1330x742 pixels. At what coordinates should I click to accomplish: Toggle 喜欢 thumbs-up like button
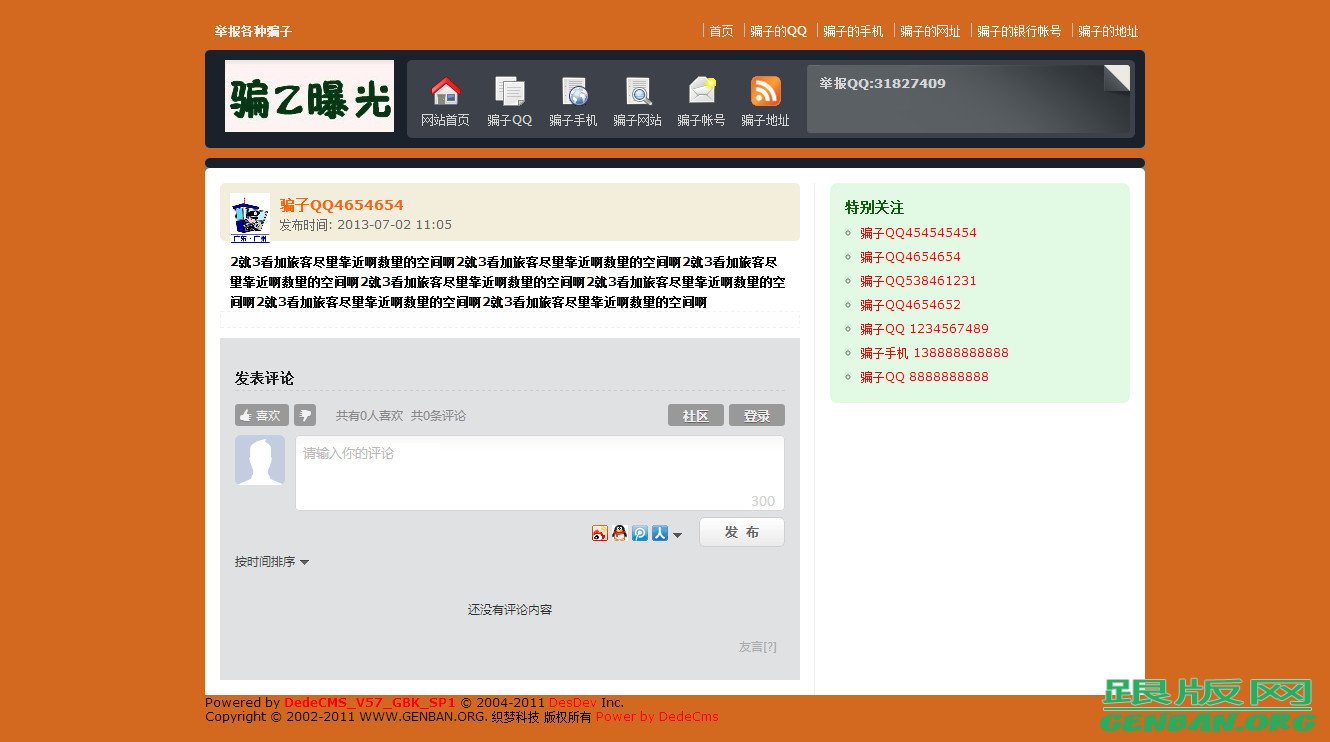[x=261, y=415]
